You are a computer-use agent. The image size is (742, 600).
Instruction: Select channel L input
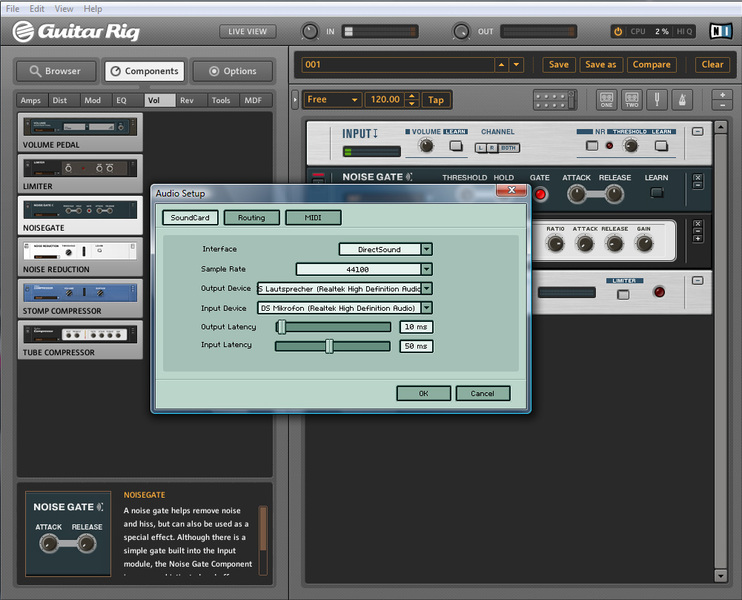click(x=480, y=148)
